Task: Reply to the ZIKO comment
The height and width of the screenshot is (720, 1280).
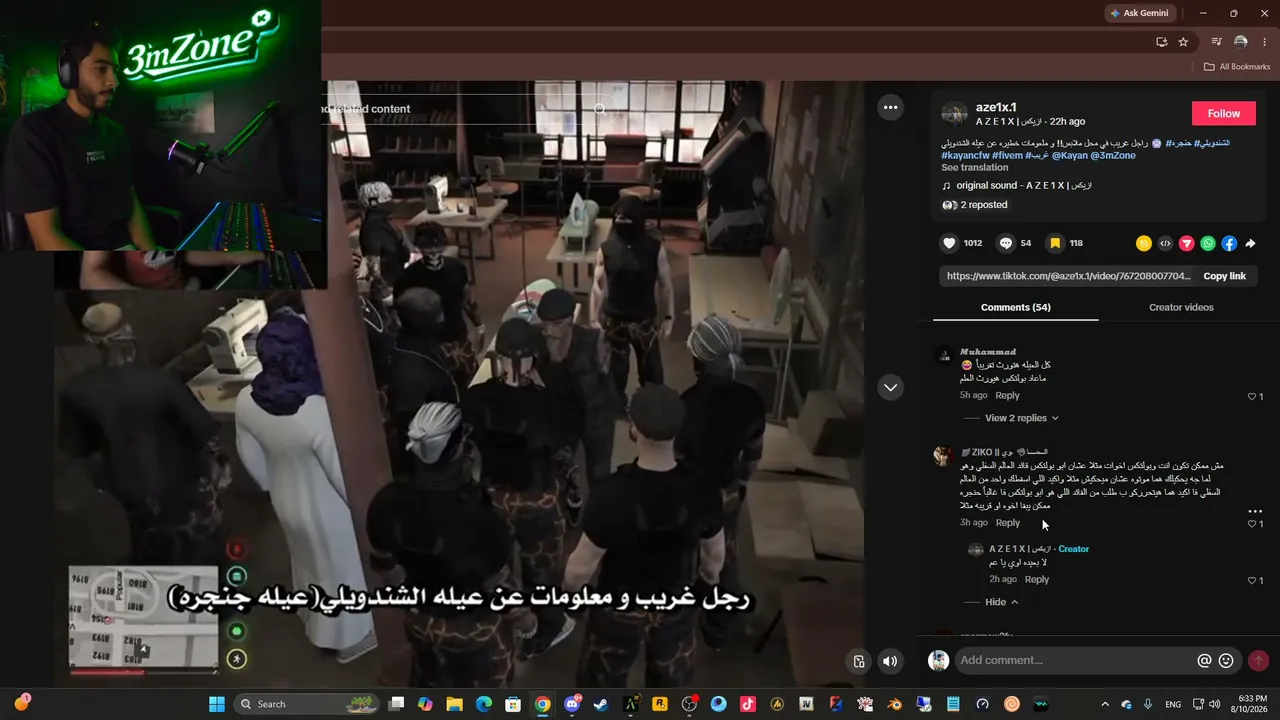Action: point(1007,523)
